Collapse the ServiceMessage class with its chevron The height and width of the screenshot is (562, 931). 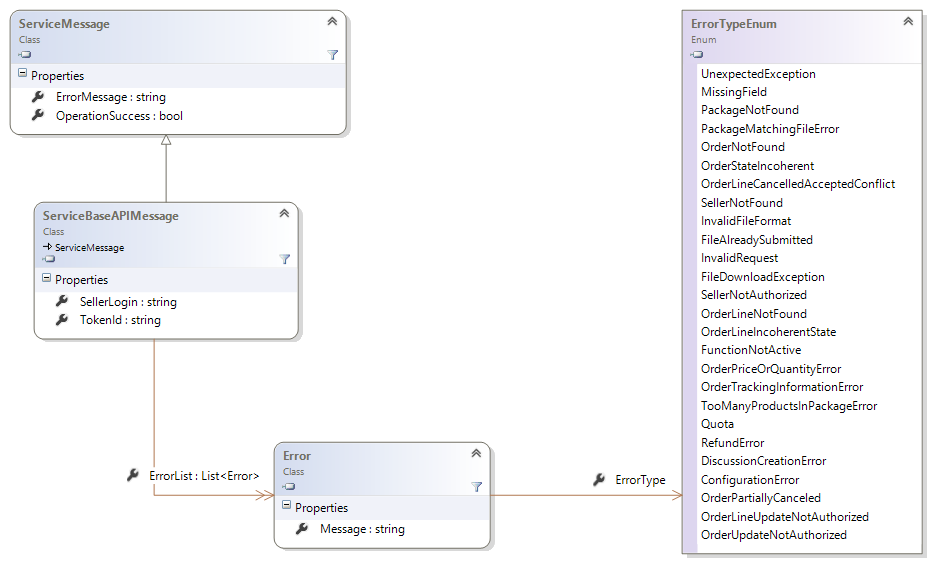tap(332, 21)
